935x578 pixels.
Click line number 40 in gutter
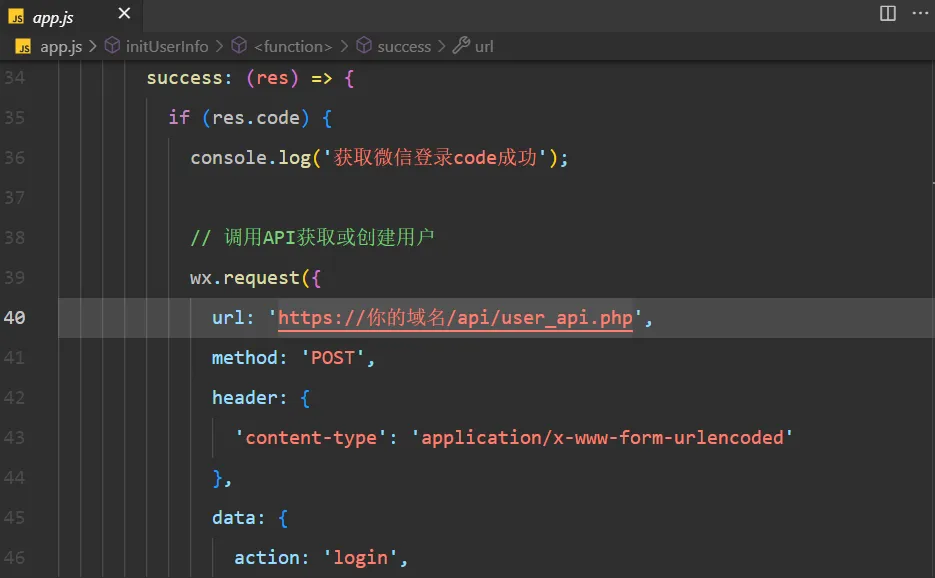click(15, 318)
